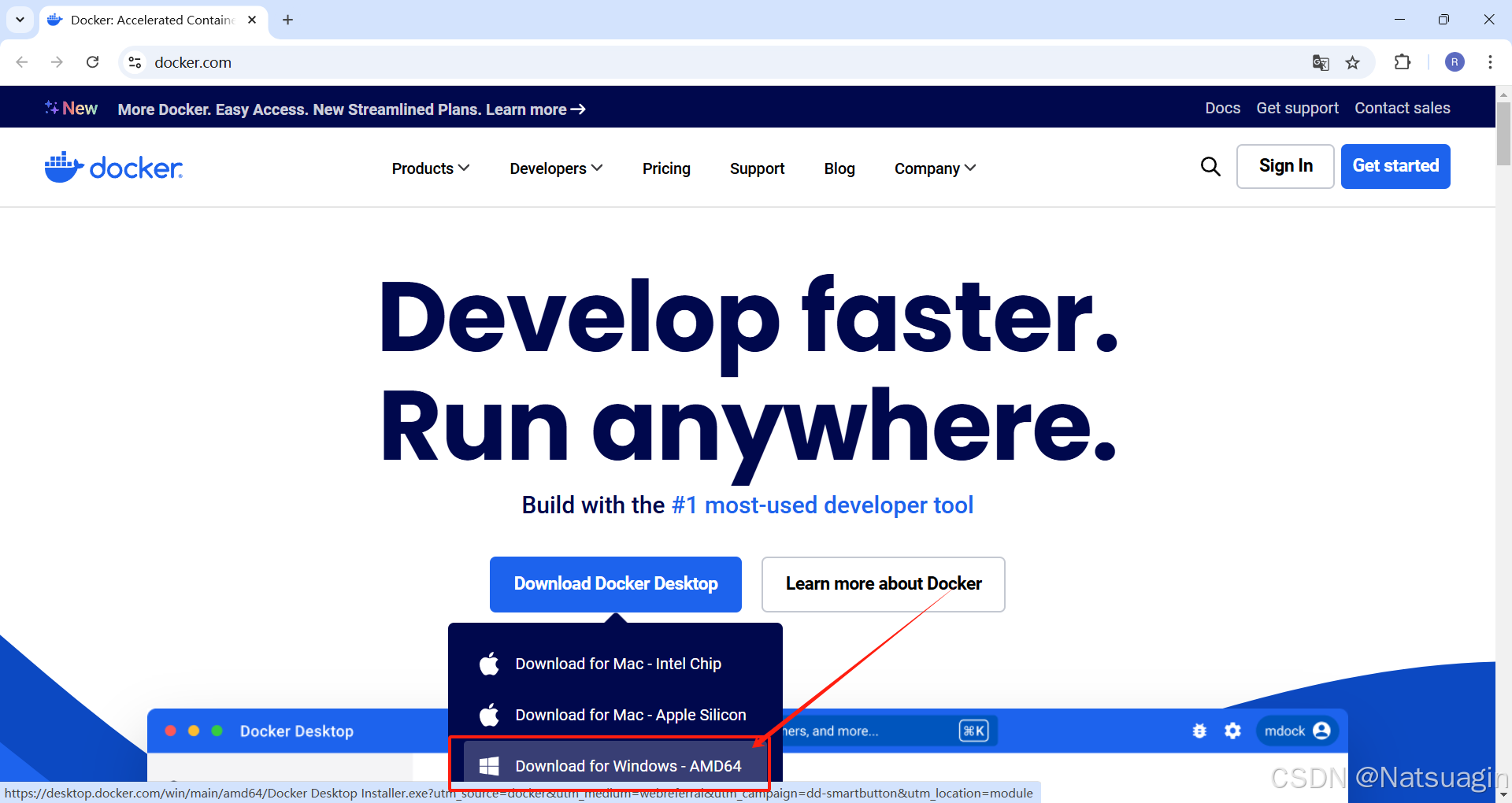The image size is (1512, 803).
Task: Click Download Docker Desktop button
Action: click(x=616, y=584)
